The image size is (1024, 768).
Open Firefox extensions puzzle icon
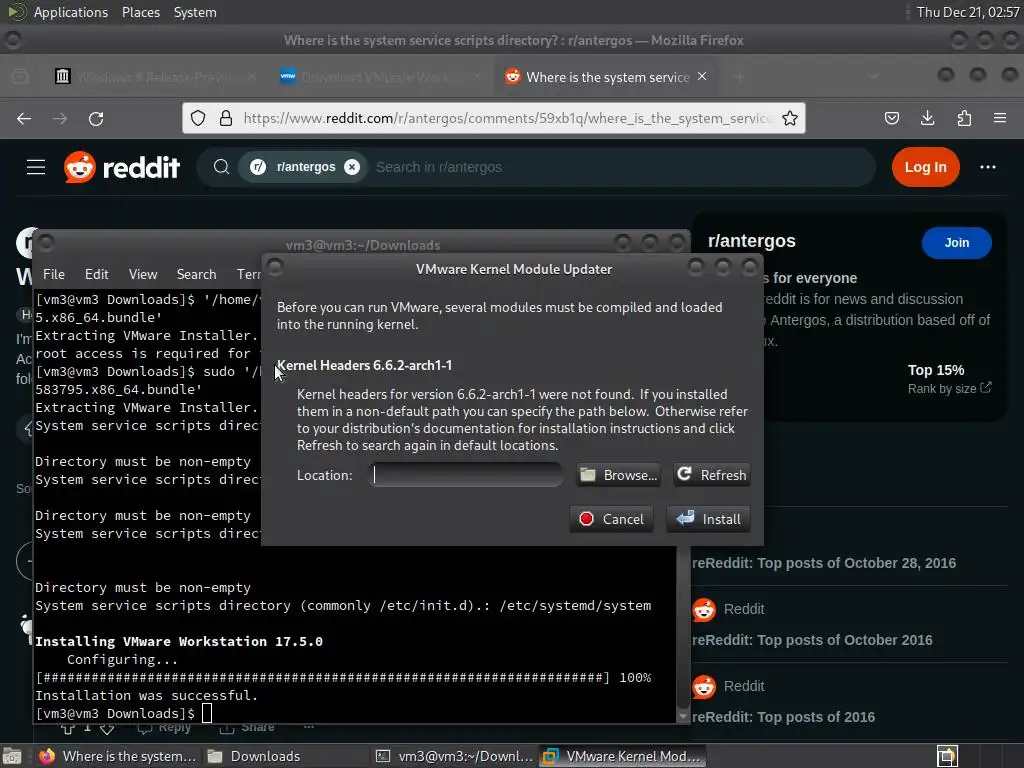964,118
